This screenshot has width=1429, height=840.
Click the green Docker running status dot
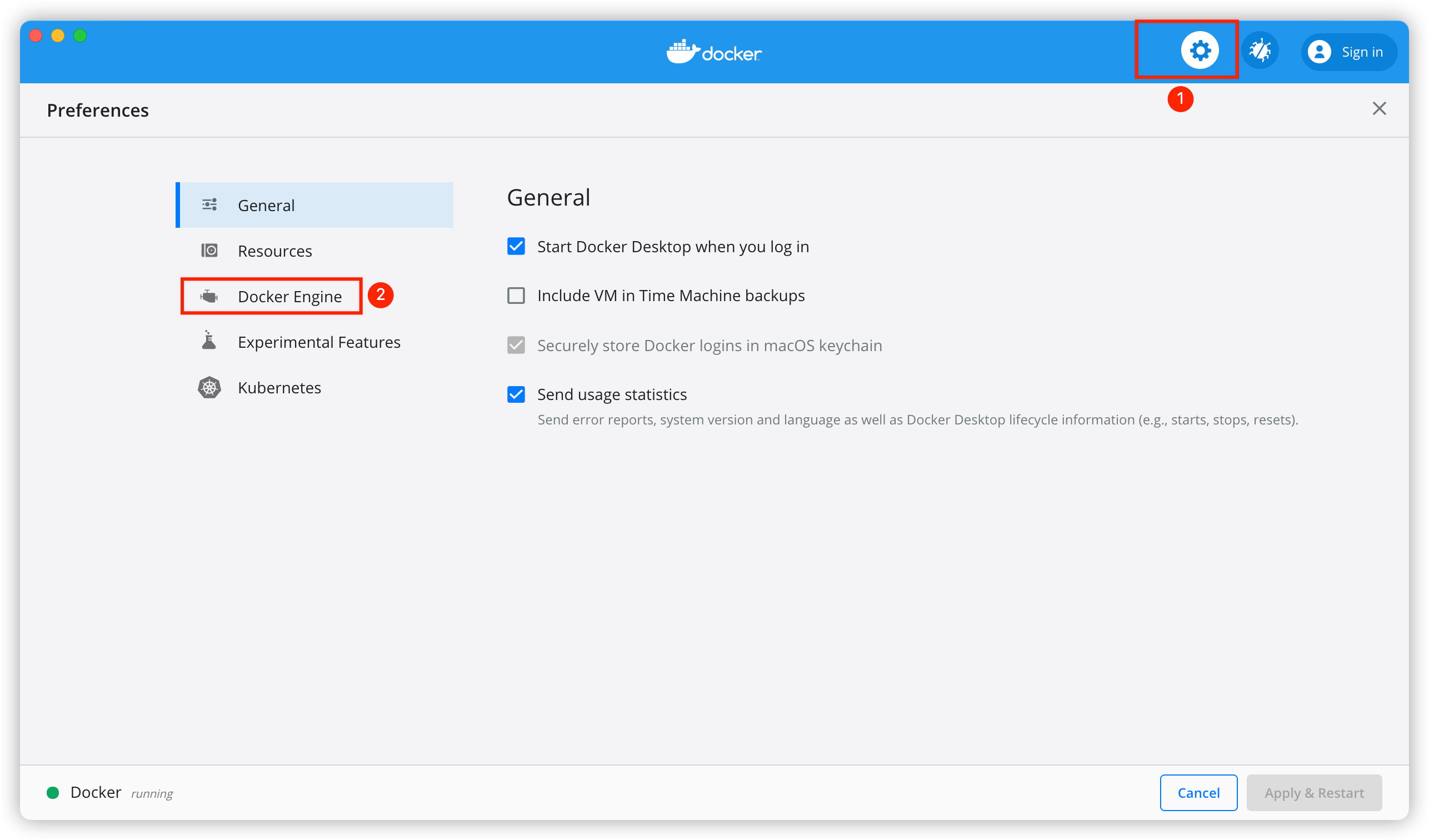click(x=53, y=793)
